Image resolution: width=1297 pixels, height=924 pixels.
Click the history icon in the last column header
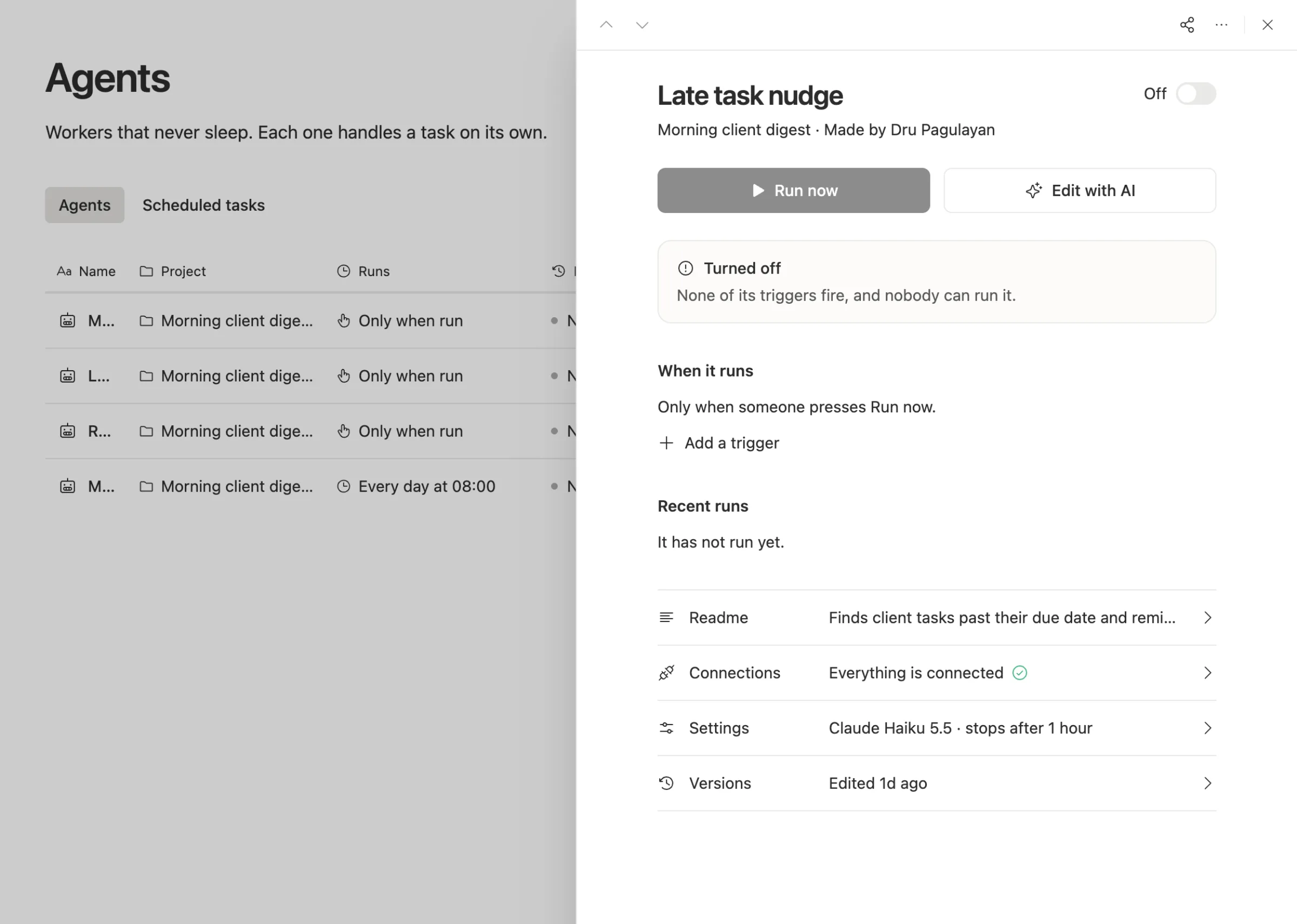pyautogui.click(x=558, y=271)
